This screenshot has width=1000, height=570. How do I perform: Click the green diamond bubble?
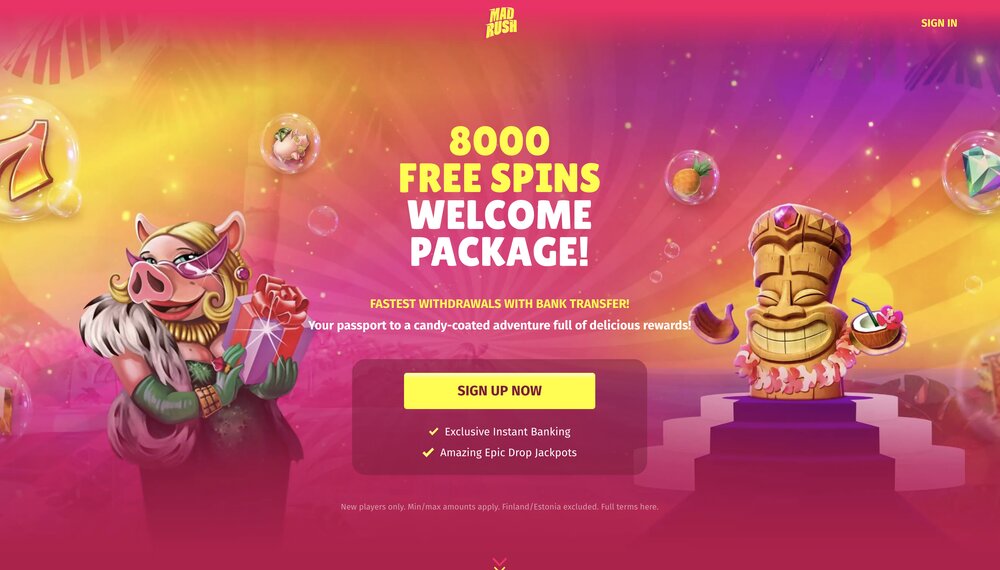973,171
